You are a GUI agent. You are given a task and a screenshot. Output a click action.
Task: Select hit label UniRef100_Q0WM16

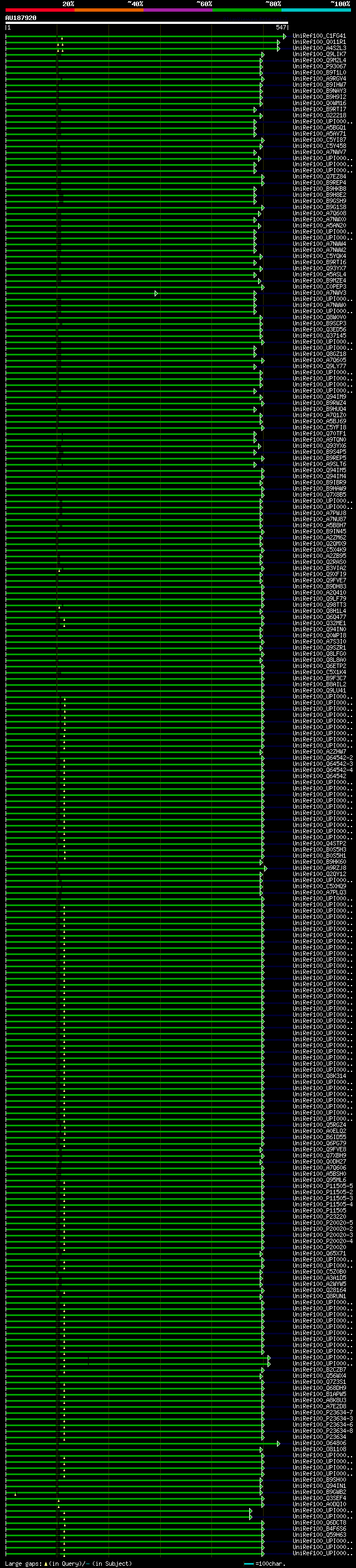(319, 103)
